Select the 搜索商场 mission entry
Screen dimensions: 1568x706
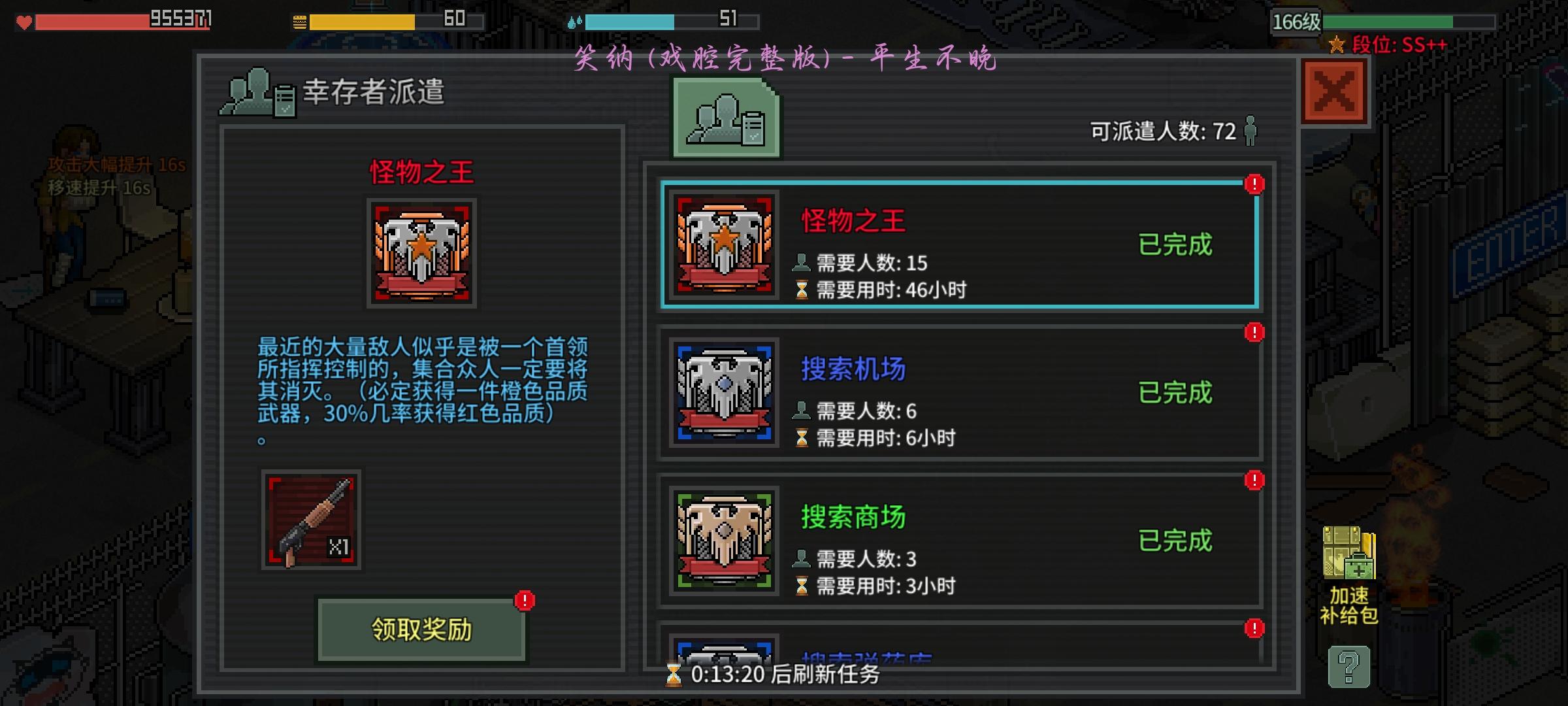pos(959,541)
